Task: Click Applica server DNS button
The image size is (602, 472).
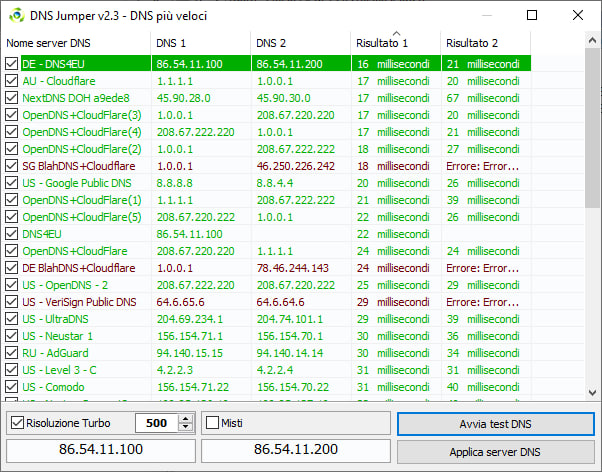Action: (496, 452)
